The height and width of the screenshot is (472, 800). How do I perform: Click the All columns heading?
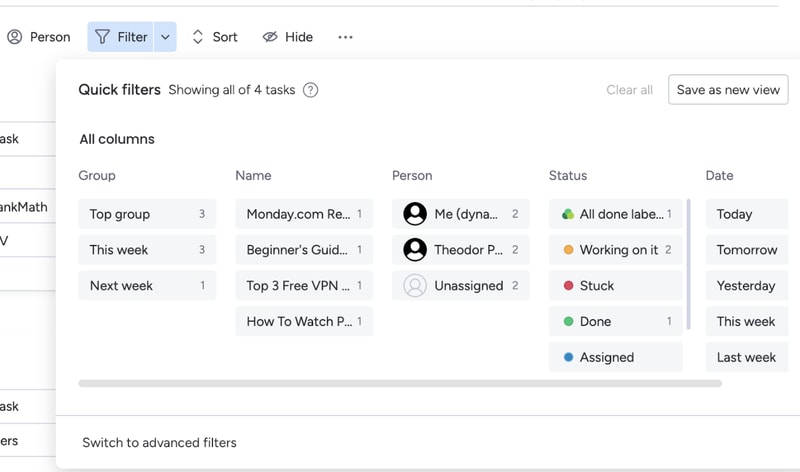(x=117, y=139)
